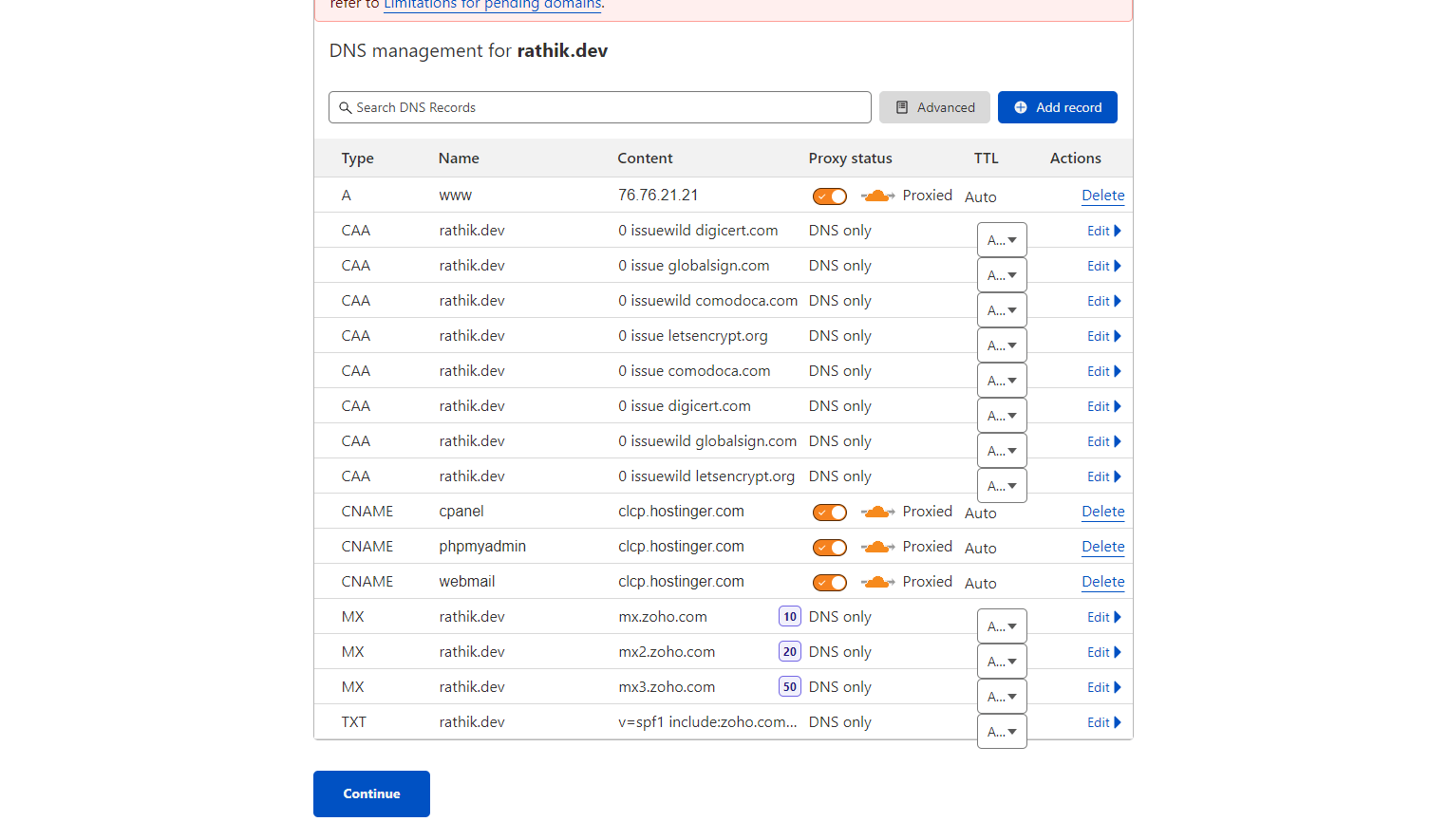Viewport: 1430px width, 840px height.
Task: Delete the phpmyadmin CNAME record
Action: 1102,547
